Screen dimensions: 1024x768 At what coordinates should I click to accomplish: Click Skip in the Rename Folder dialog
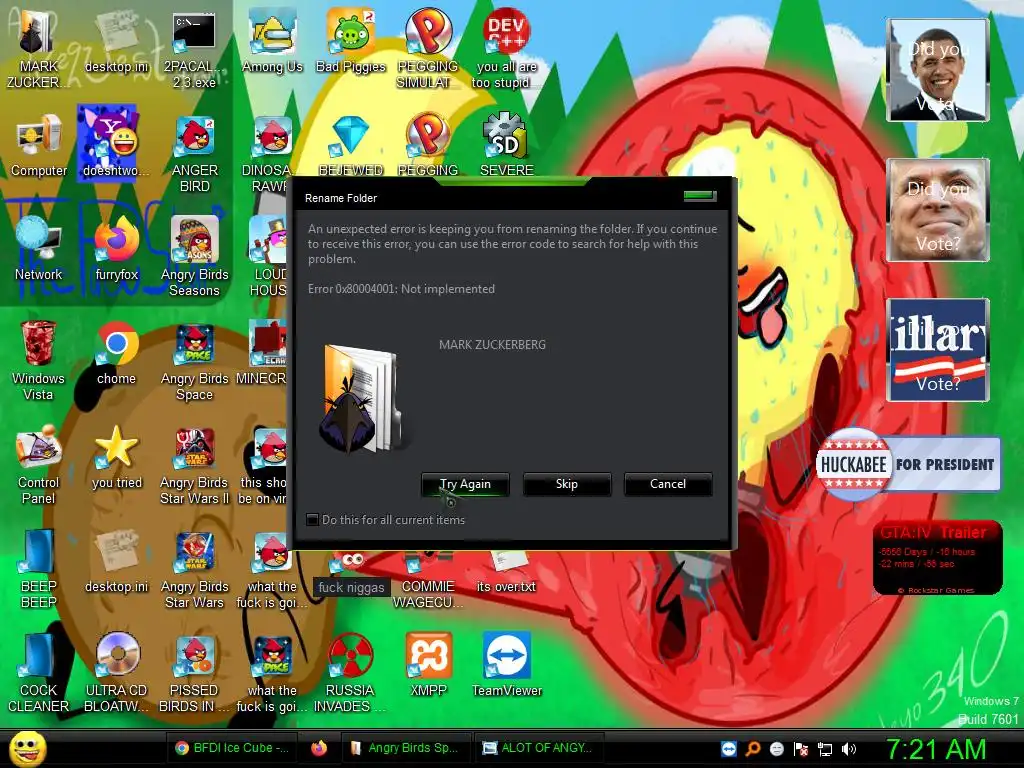pyautogui.click(x=567, y=484)
